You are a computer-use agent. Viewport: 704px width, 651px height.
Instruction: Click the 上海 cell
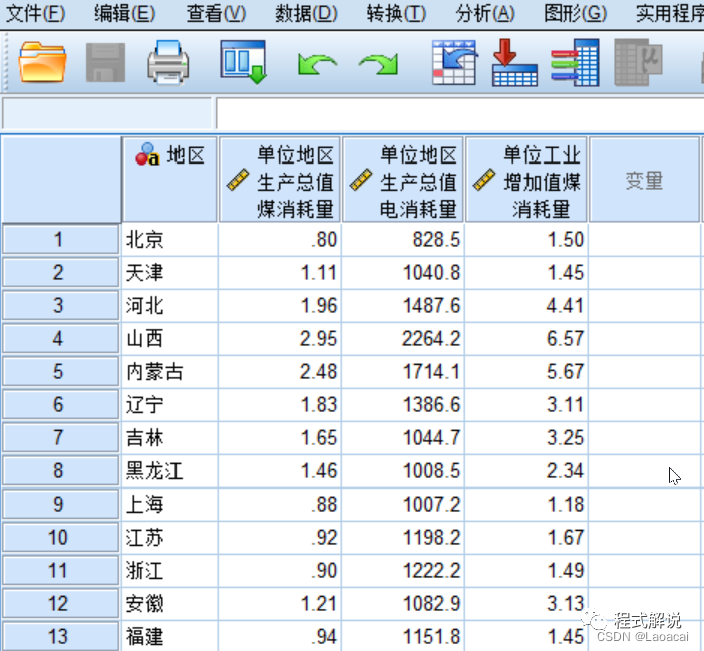tap(169, 504)
